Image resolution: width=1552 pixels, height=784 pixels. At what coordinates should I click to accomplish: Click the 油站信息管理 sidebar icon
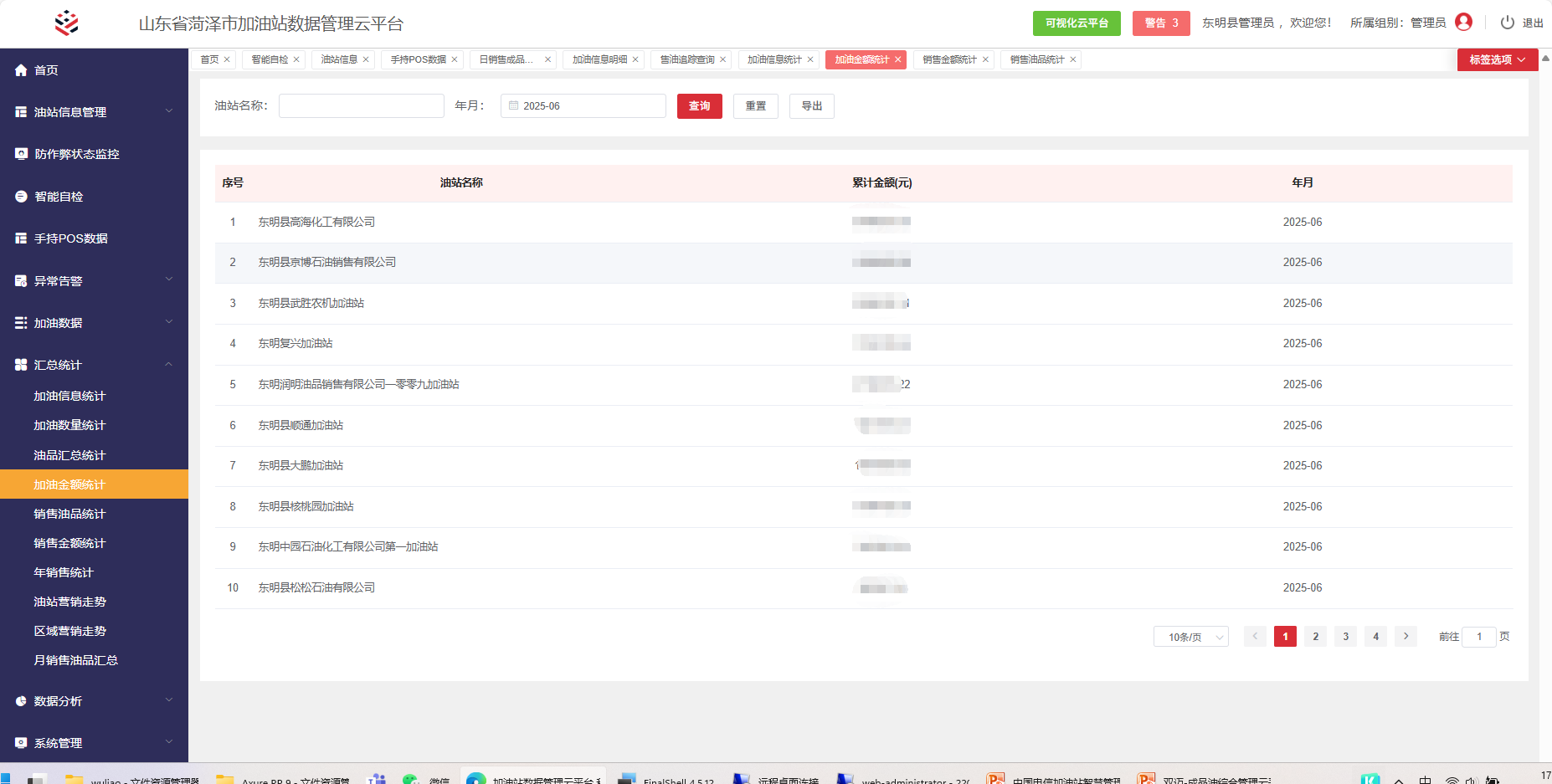pos(21,112)
